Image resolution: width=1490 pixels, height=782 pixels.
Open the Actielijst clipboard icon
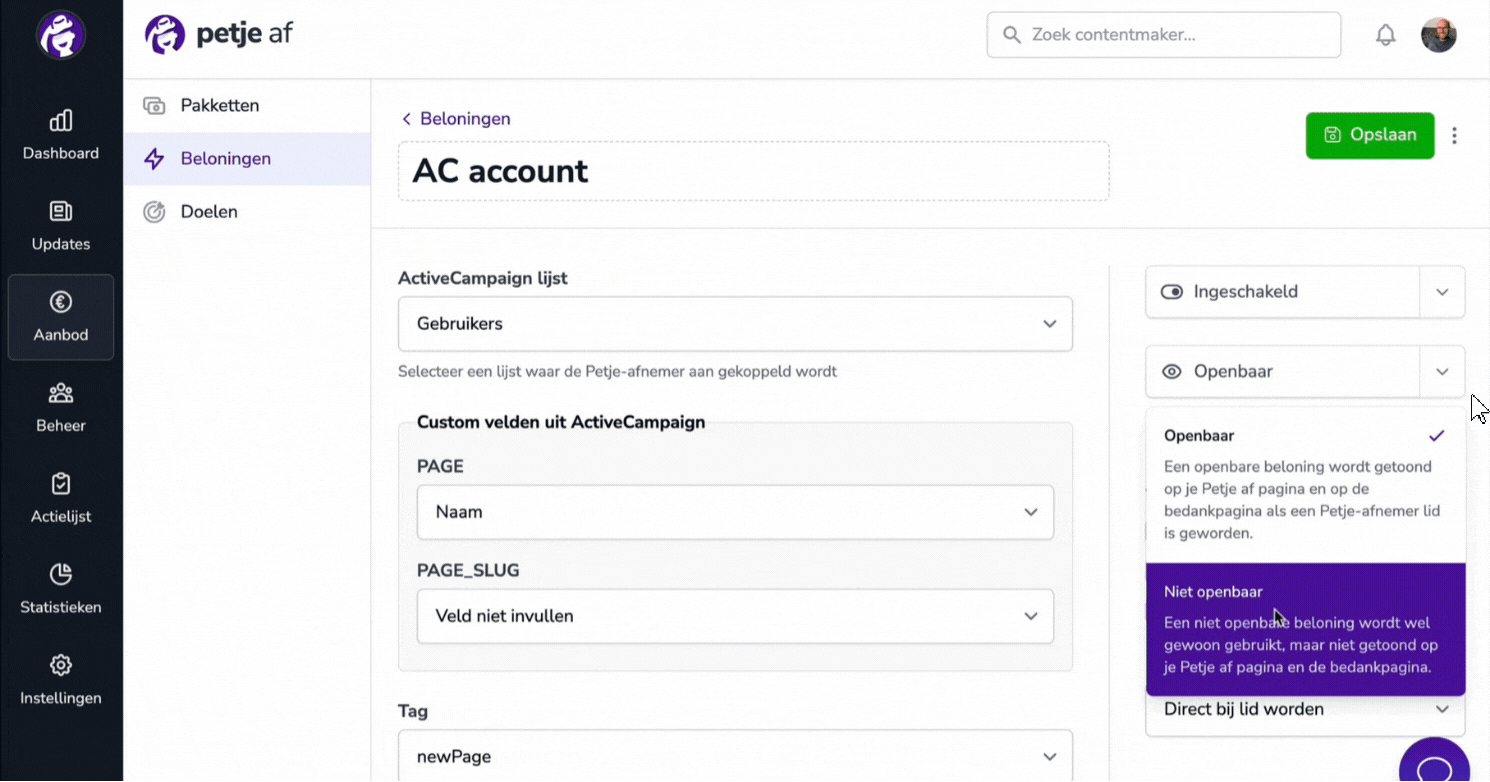[x=61, y=484]
